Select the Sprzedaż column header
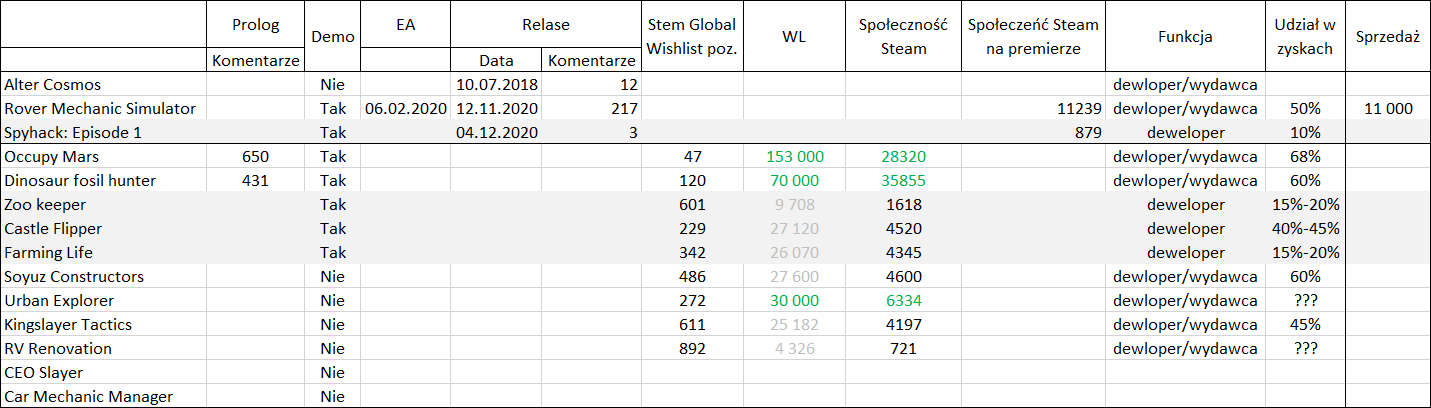1431x408 pixels. 1388,37
